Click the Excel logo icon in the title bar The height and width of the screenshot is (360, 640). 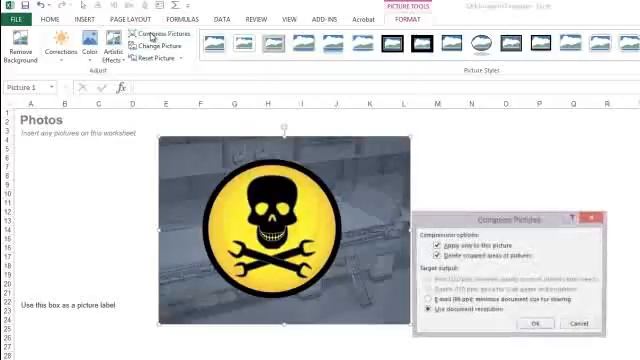[x=9, y=5]
